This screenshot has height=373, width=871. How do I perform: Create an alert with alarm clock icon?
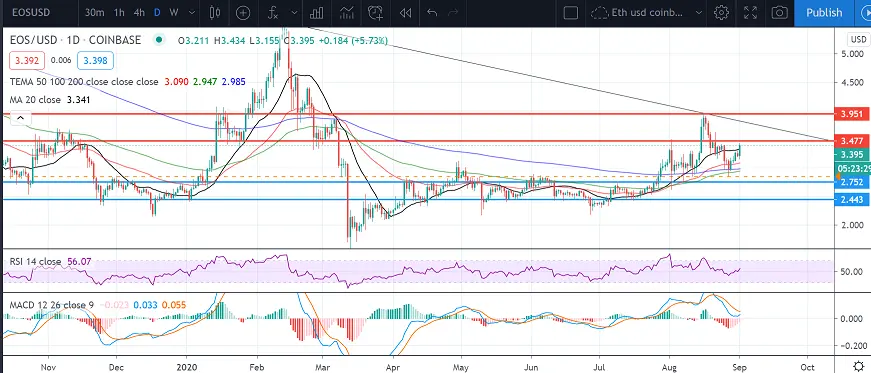(x=376, y=13)
